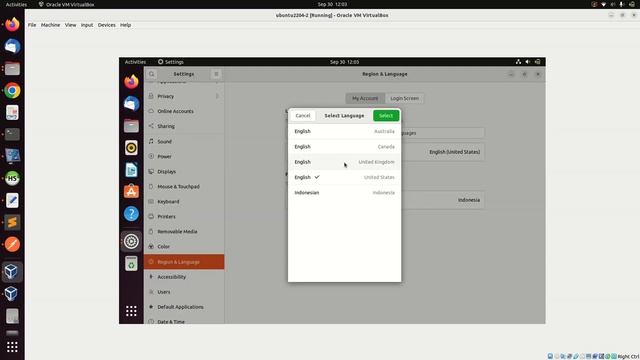Open Firefox in the guest VM dock
The height and width of the screenshot is (360, 640).
point(131,82)
